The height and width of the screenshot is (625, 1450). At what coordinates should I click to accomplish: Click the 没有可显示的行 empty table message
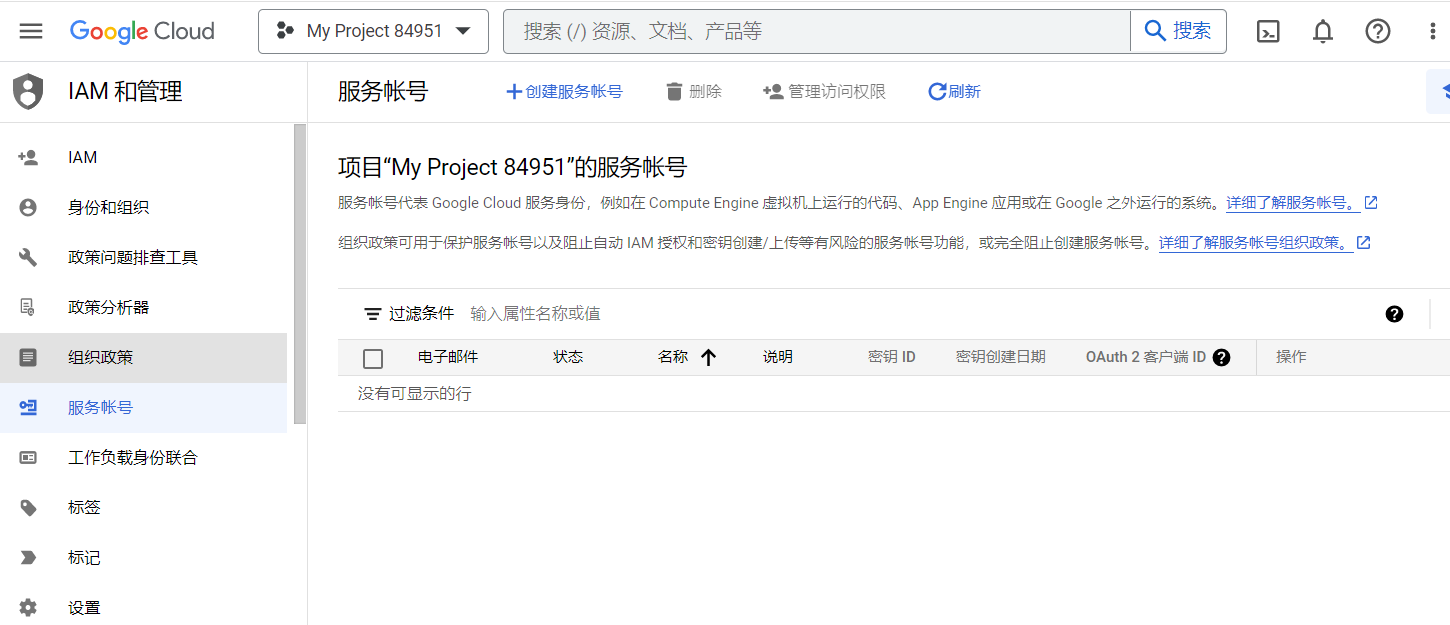click(x=414, y=394)
